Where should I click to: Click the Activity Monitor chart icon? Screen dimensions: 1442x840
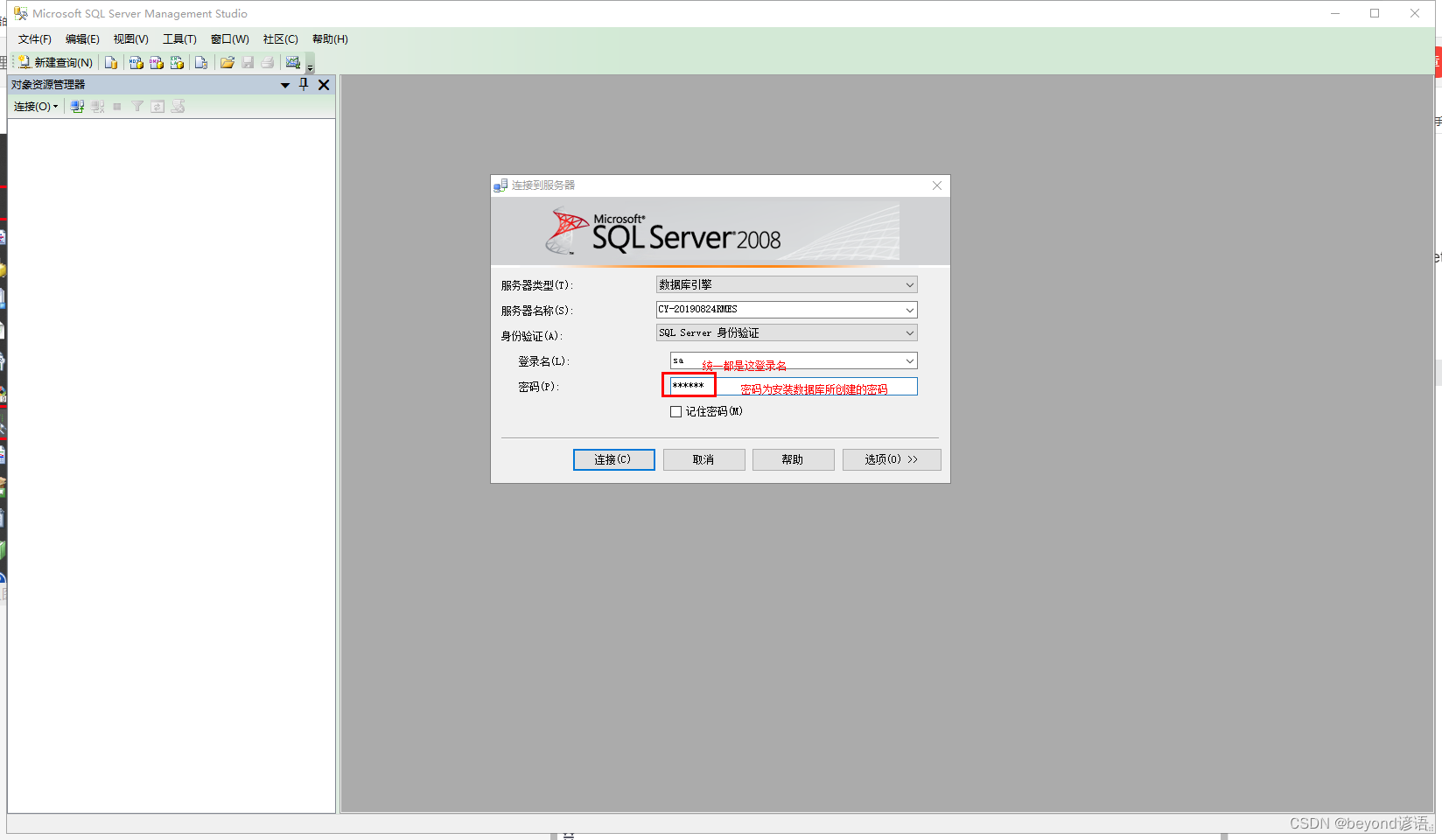(x=293, y=62)
